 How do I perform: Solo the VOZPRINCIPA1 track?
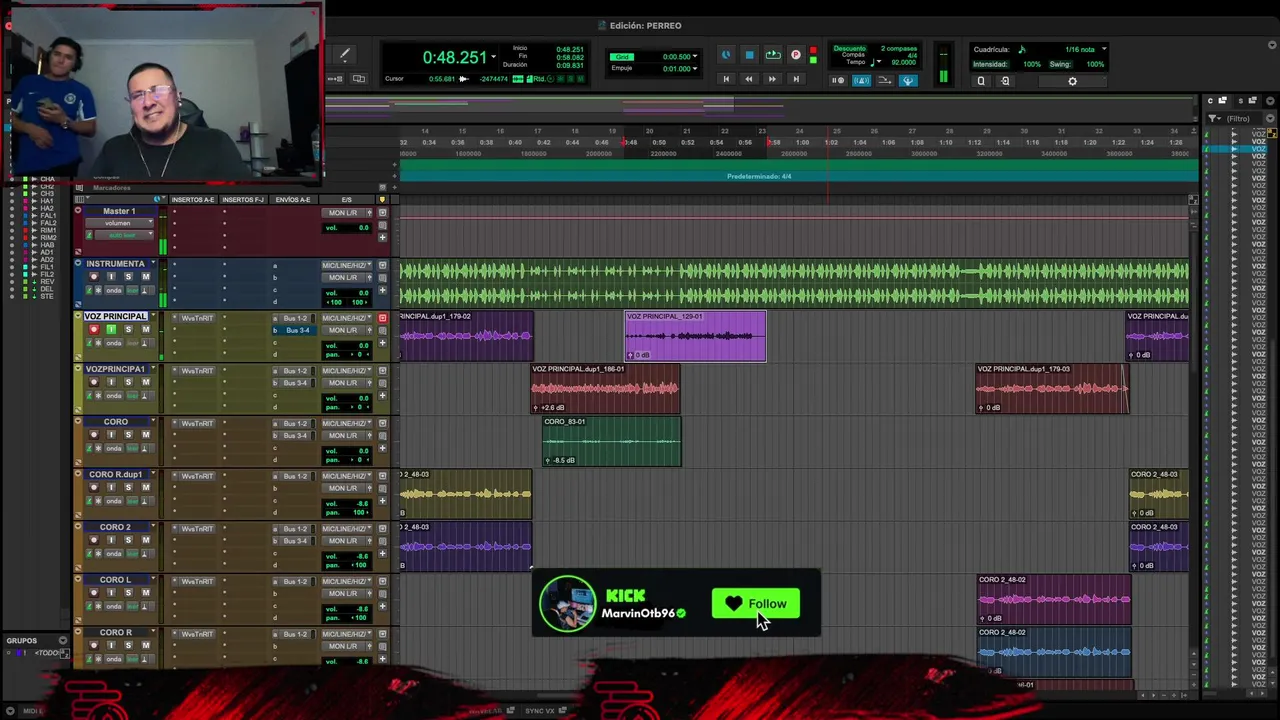pos(128,382)
